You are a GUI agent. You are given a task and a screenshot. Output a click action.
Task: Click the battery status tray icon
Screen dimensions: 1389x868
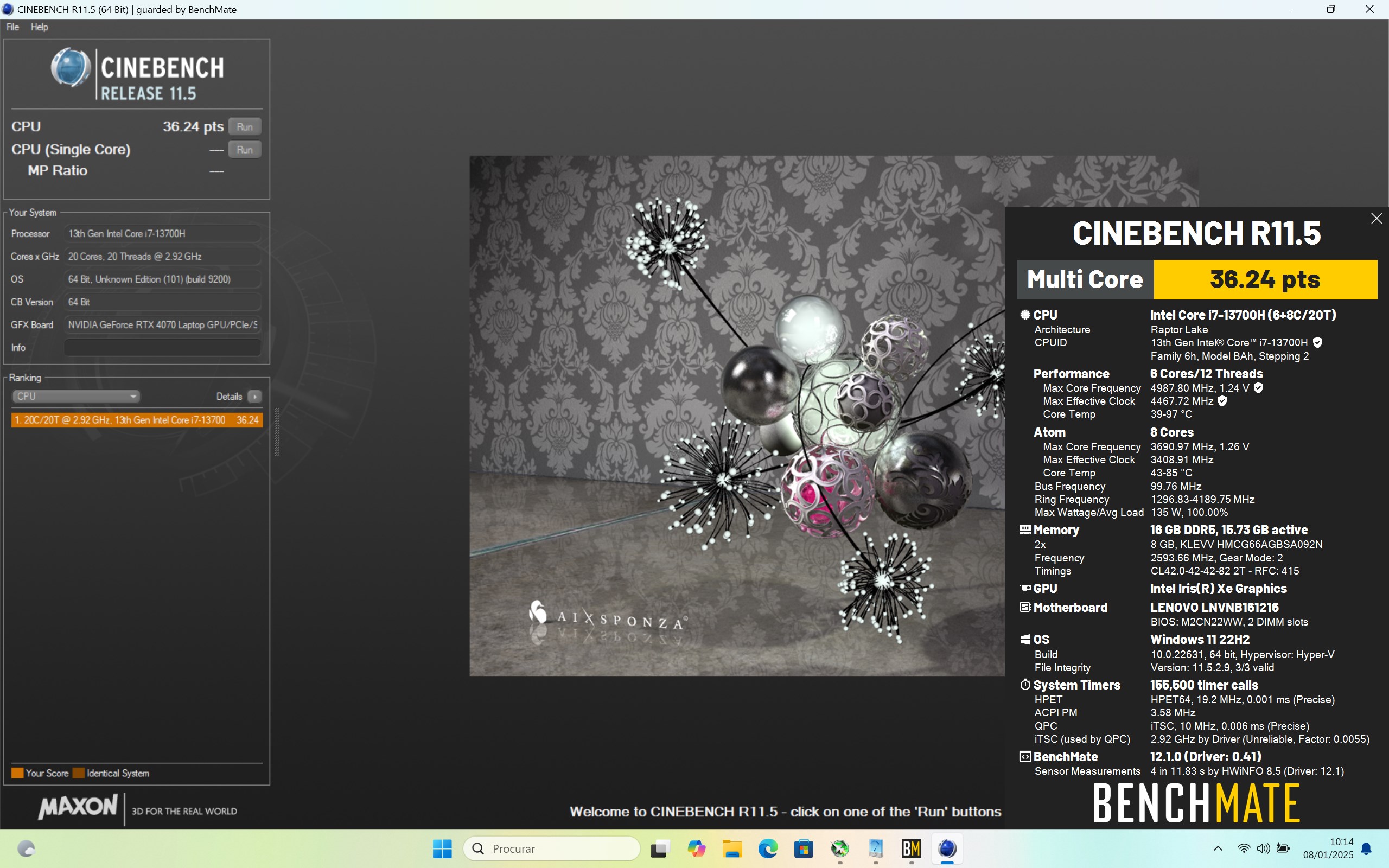(x=1283, y=848)
